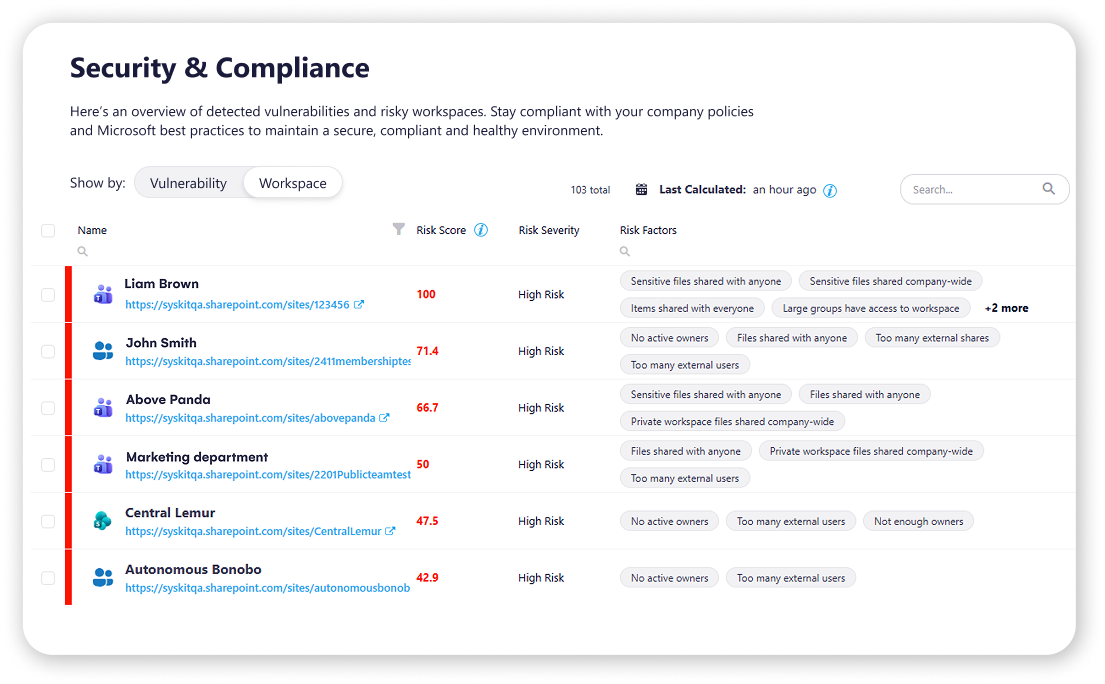1105x684 pixels.
Task: Select the Liam Brown row checkbox
Action: [x=48, y=294]
